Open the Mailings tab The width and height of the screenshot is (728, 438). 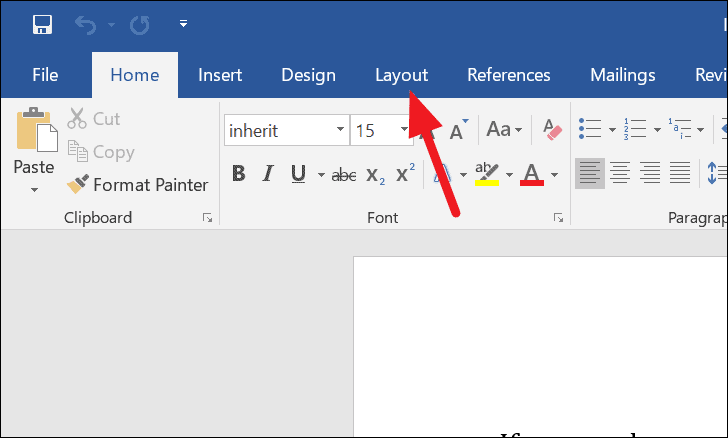pos(623,75)
